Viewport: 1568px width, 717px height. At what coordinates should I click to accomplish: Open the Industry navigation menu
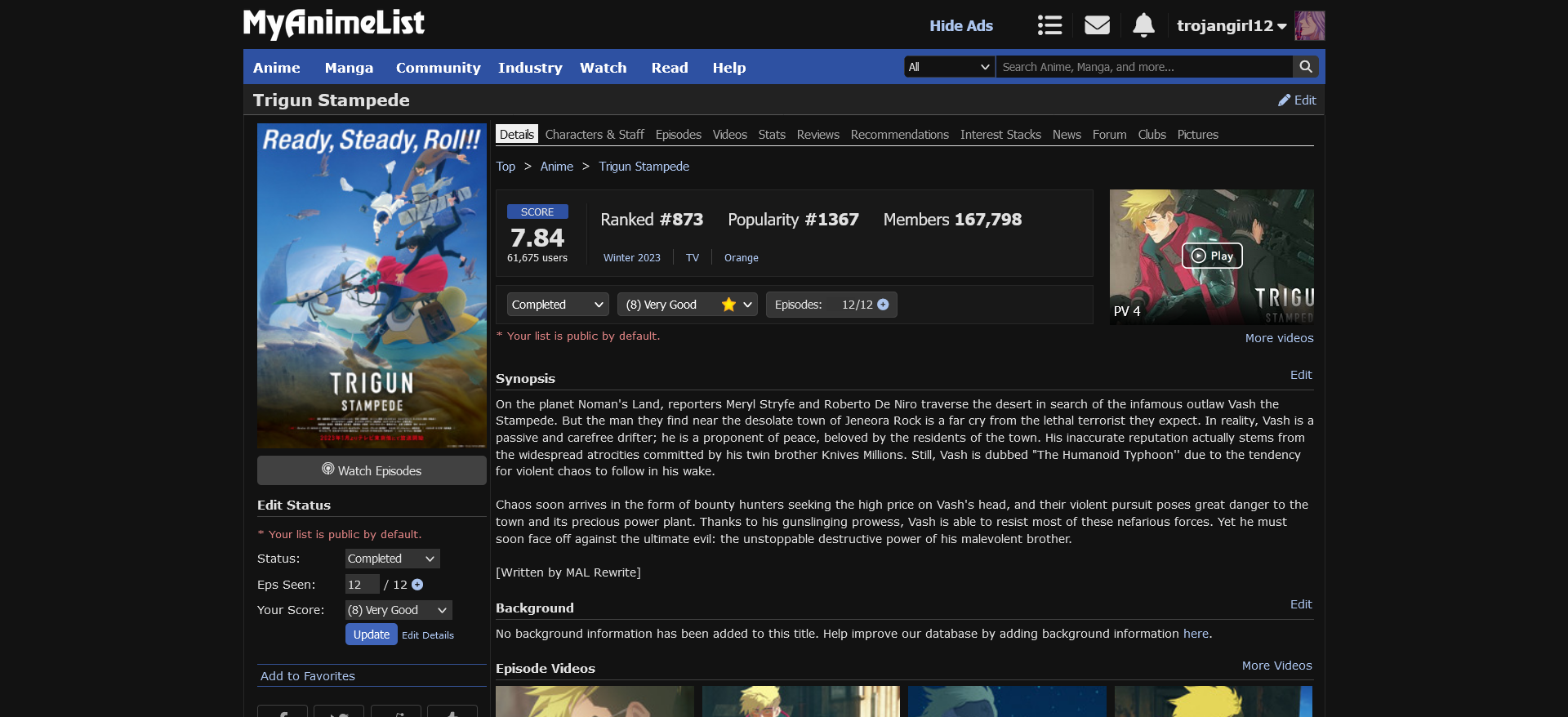pos(530,68)
